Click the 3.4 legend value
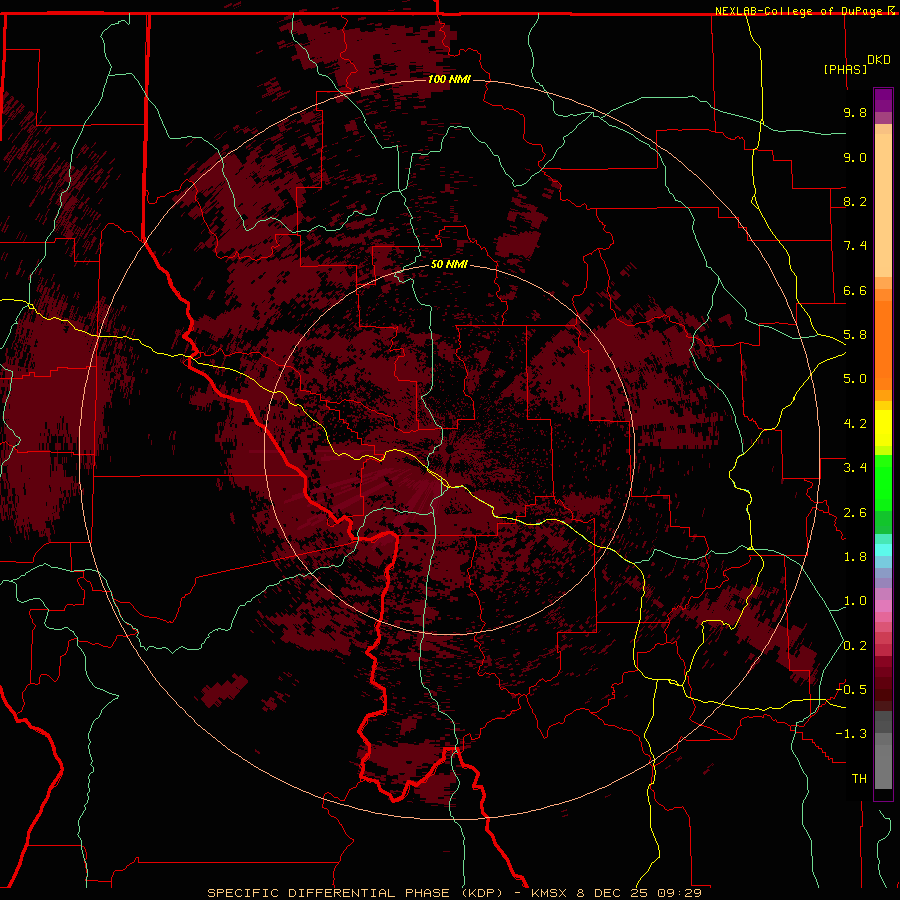Viewport: 900px width, 900px height. point(855,468)
